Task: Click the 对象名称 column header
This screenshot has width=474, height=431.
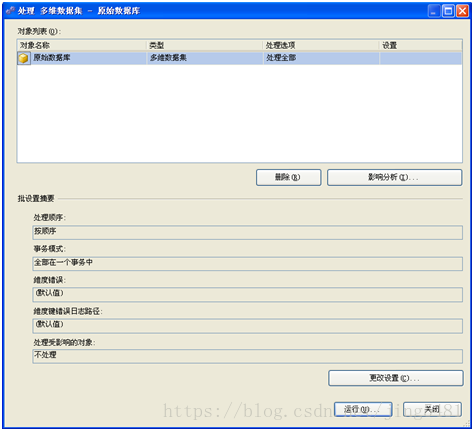Action: click(x=82, y=45)
